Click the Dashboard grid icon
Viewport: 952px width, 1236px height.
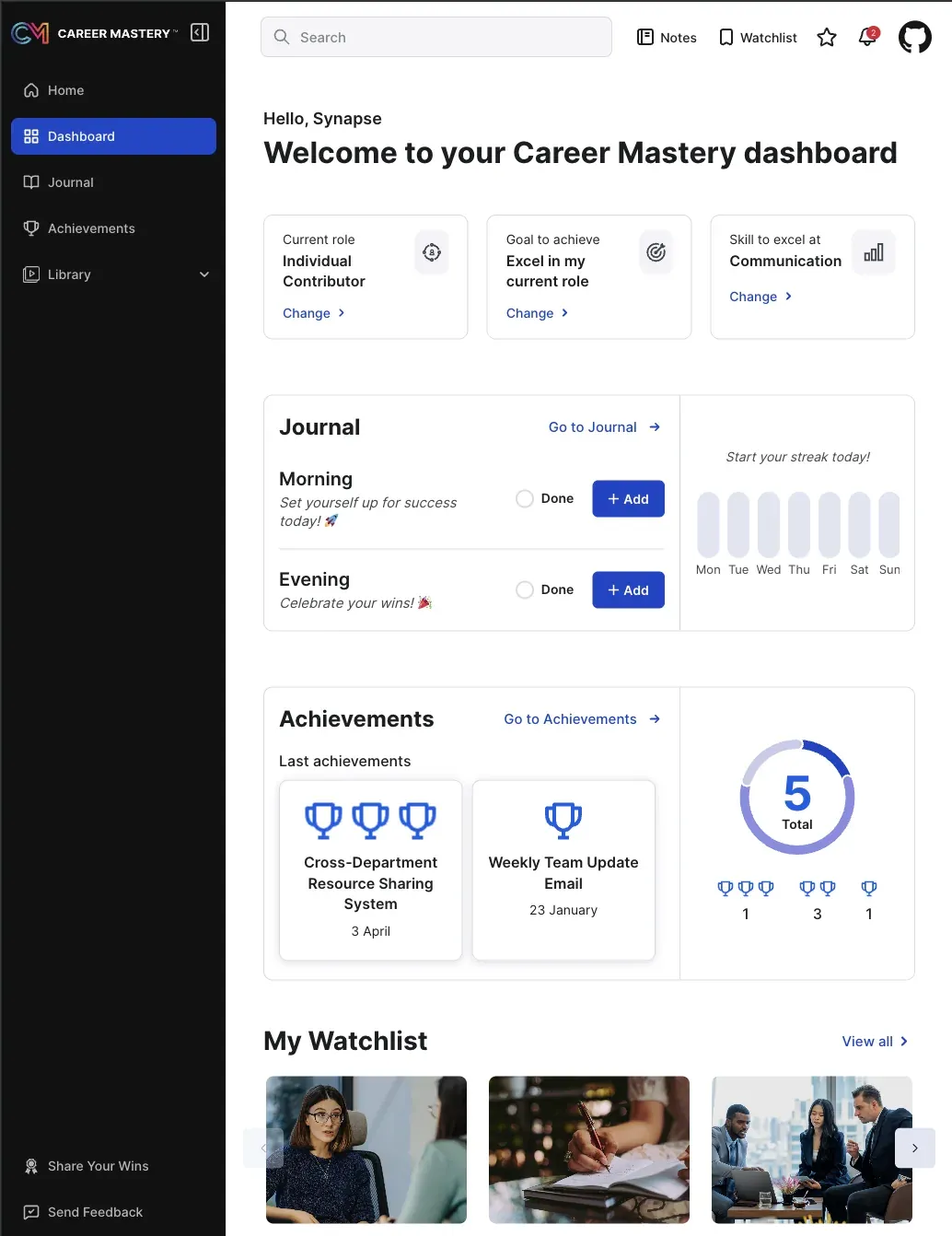pyautogui.click(x=31, y=136)
